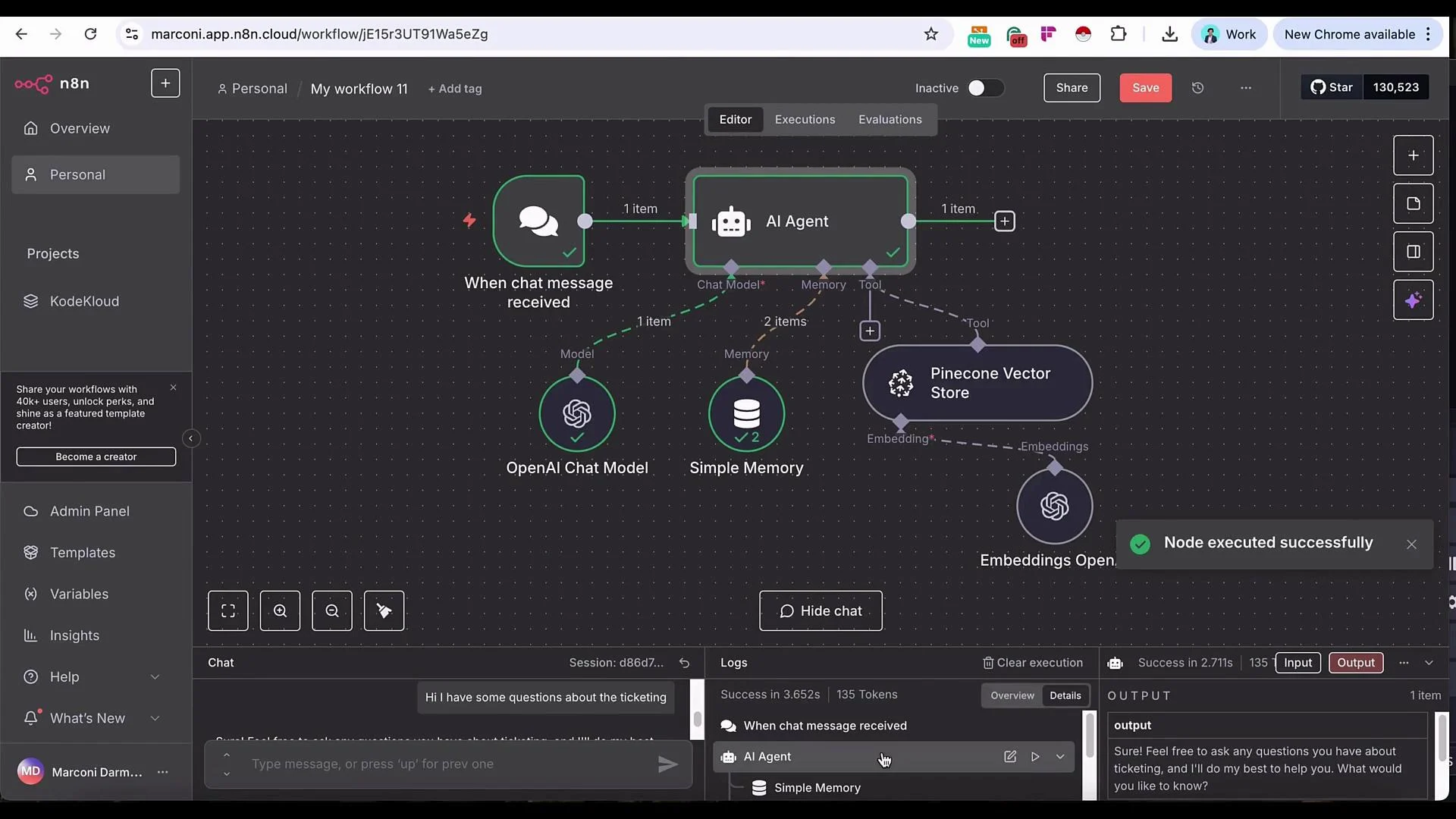Collapse AI Agent log entry

pos(1060,757)
